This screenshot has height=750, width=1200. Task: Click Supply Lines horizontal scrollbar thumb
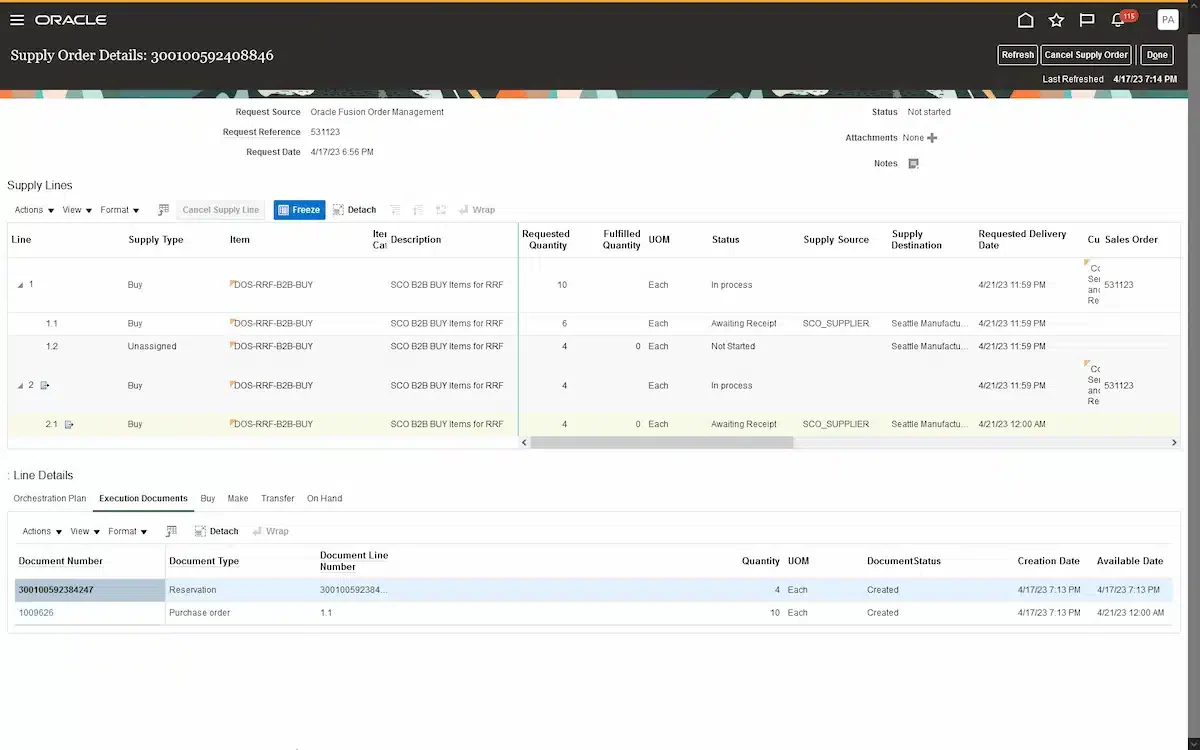click(662, 442)
